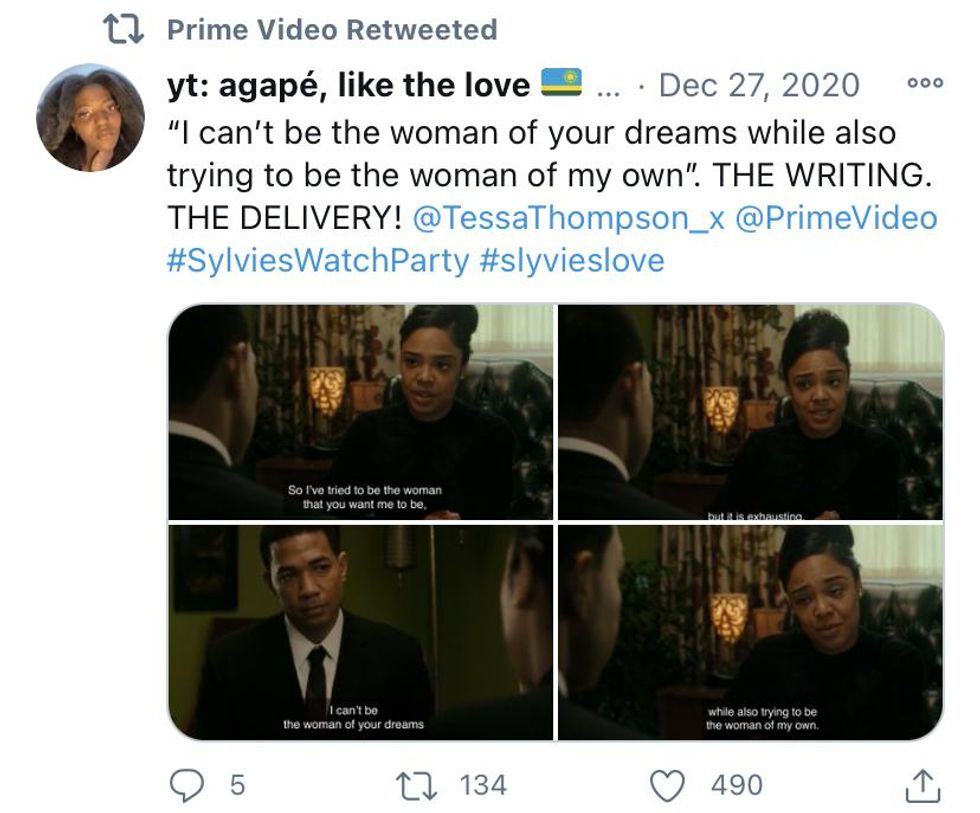This screenshot has height=813, width=980.
Task: Click the Dec 27, 2020 timestamp
Action: coord(759,85)
